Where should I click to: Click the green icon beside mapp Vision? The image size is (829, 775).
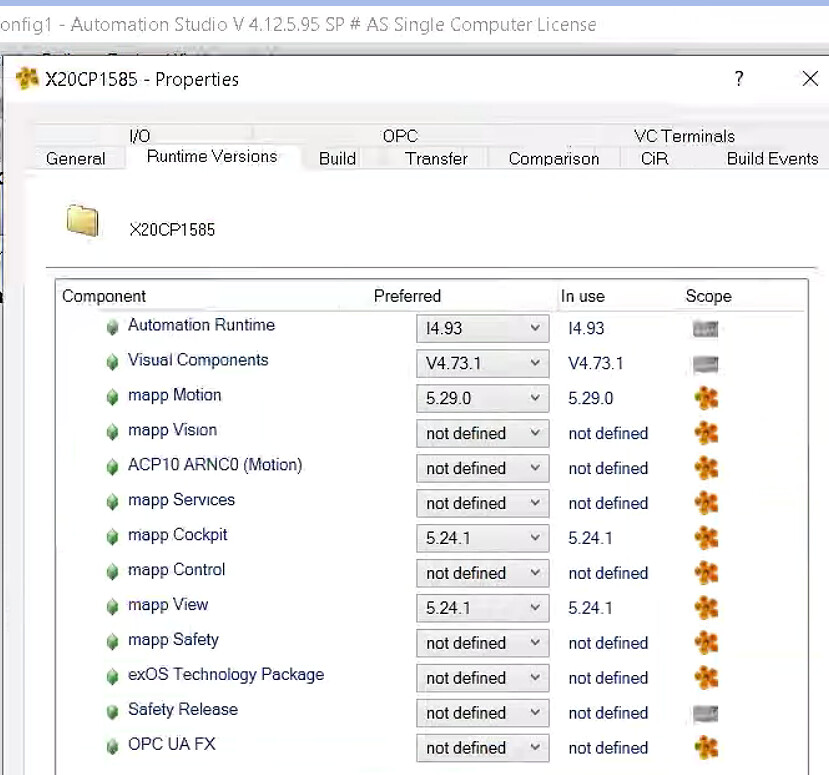[x=112, y=432]
